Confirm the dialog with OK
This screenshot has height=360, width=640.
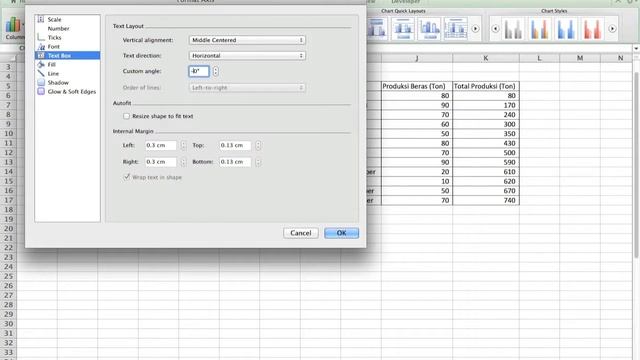(342, 233)
